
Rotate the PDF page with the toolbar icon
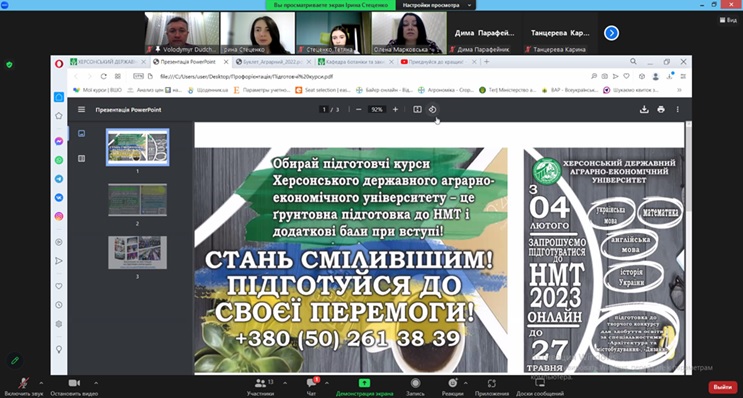tap(432, 109)
